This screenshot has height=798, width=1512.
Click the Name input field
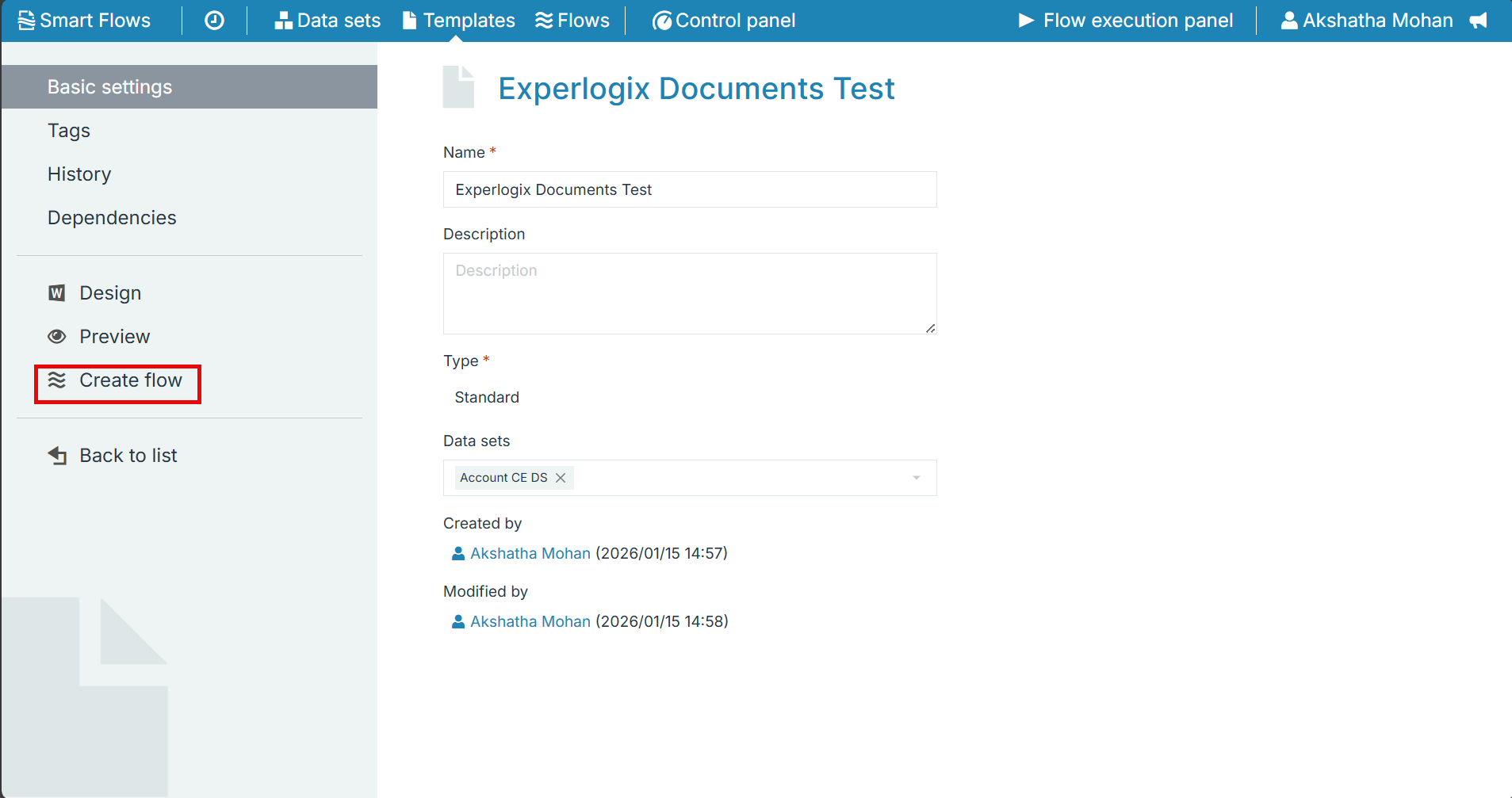[x=690, y=189]
